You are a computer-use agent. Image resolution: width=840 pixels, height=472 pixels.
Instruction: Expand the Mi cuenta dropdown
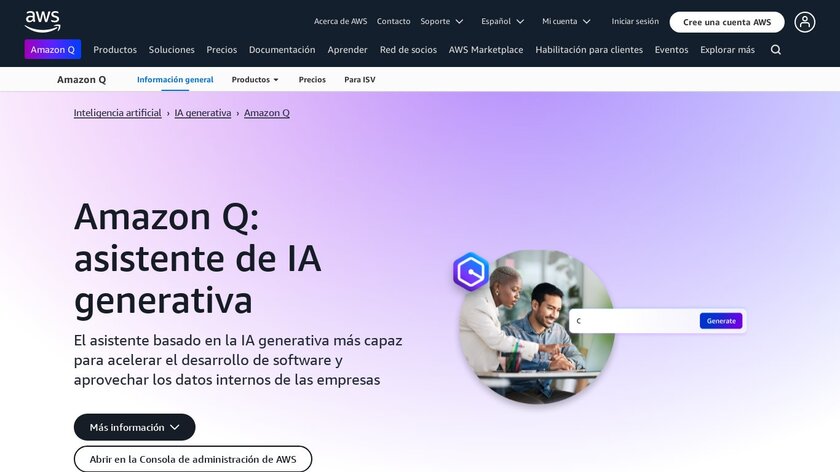566,21
